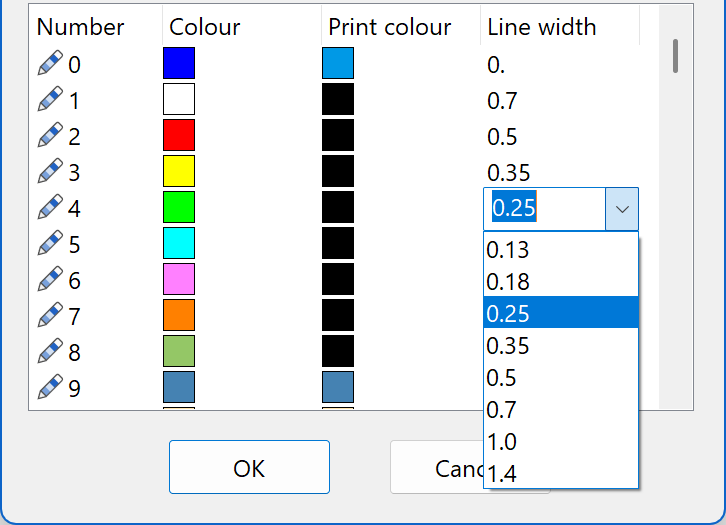Select the pen icon for number 7

[50, 315]
